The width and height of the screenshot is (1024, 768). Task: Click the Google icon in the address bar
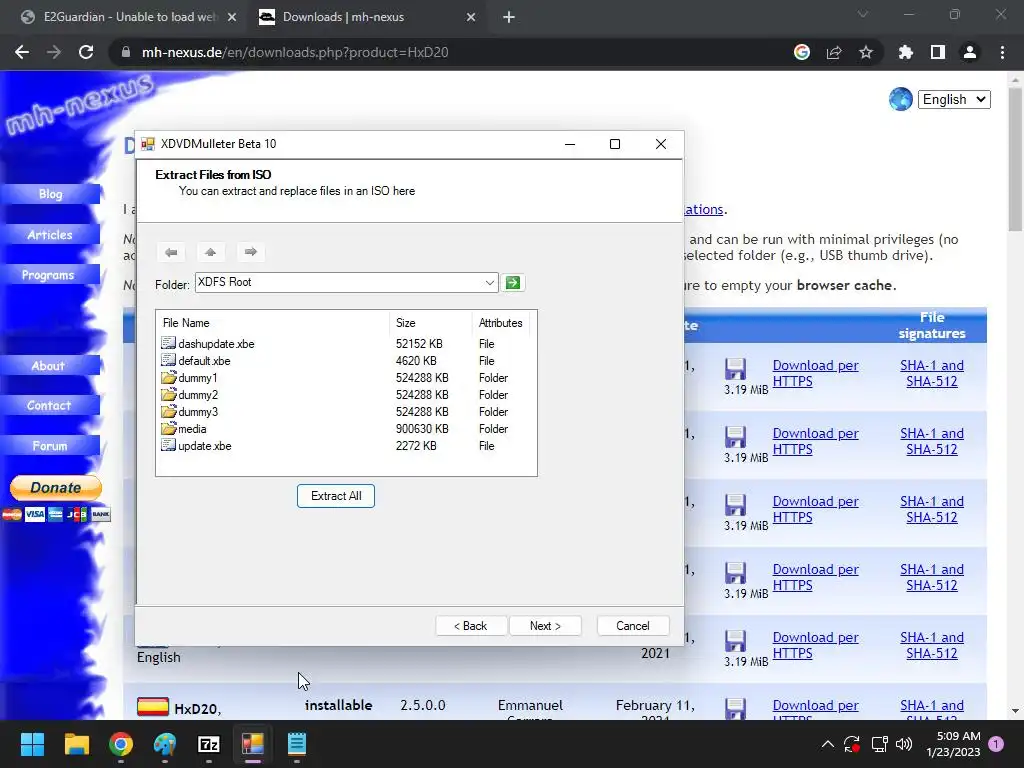click(802, 52)
